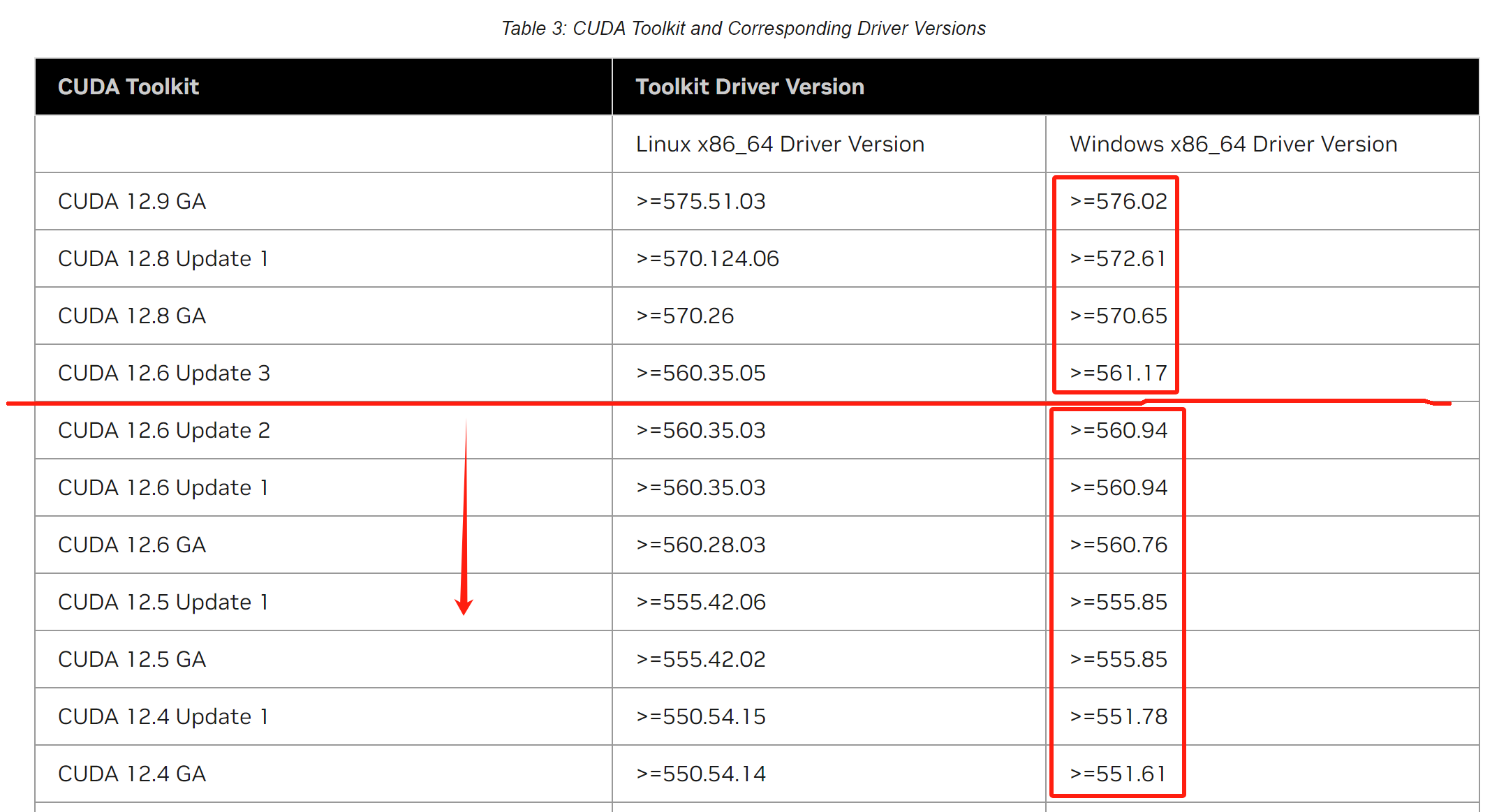The width and height of the screenshot is (1506, 812).
Task: Click the Table 3 caption text
Action: [743, 28]
